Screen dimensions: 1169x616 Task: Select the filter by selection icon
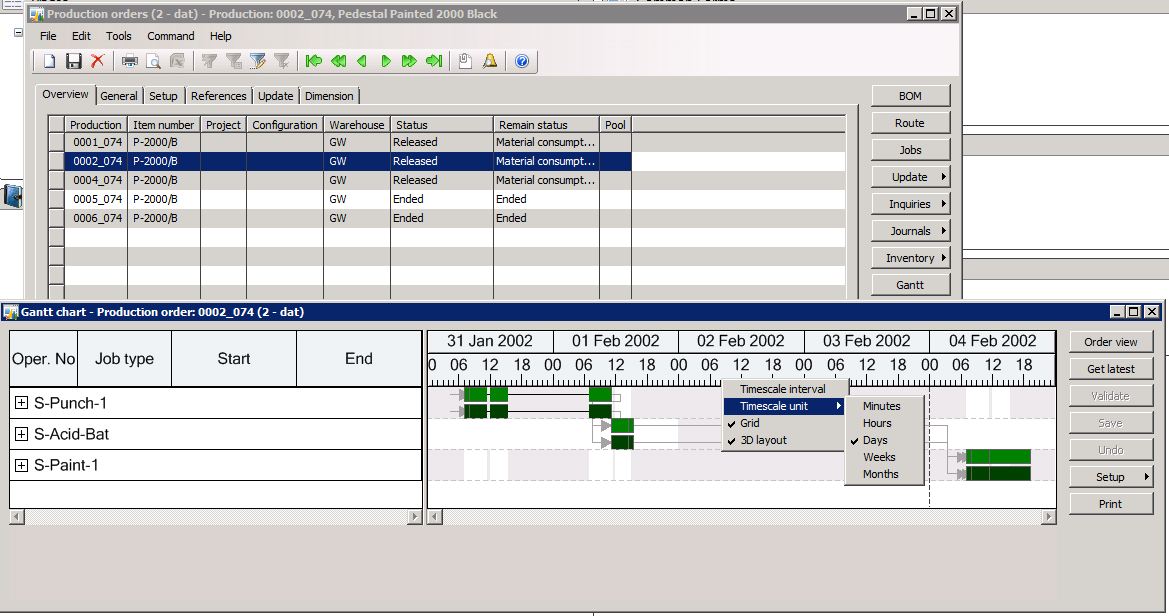click(210, 62)
